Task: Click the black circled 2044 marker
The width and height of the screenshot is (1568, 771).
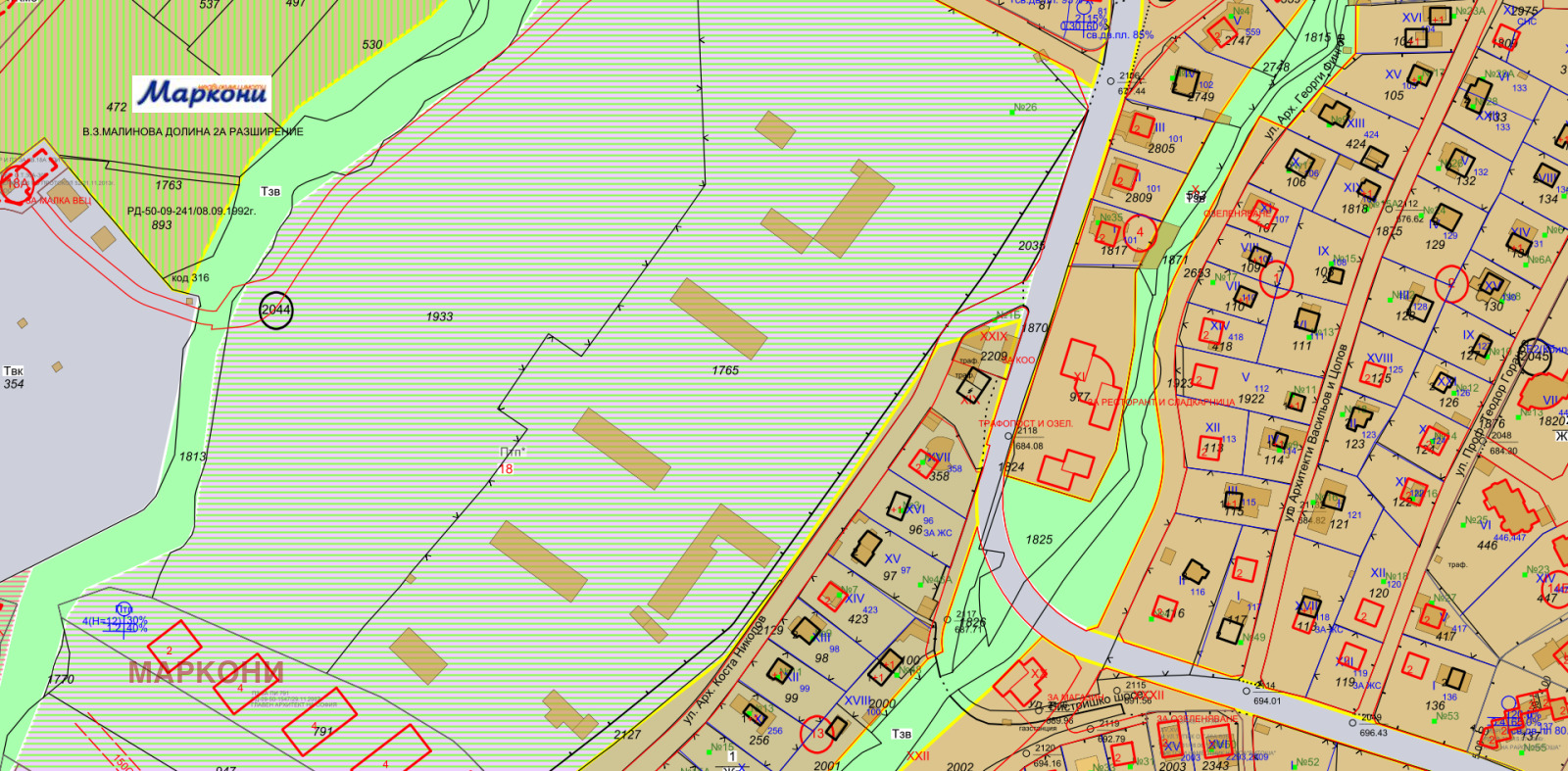Action: [x=276, y=310]
